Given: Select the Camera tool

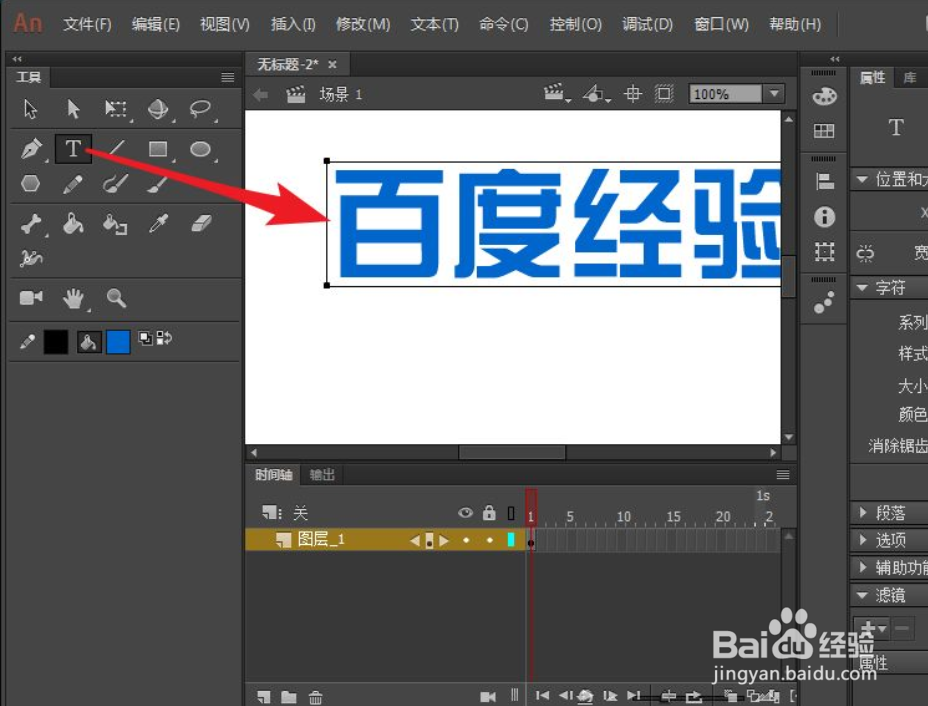Looking at the screenshot, I should coord(31,298).
